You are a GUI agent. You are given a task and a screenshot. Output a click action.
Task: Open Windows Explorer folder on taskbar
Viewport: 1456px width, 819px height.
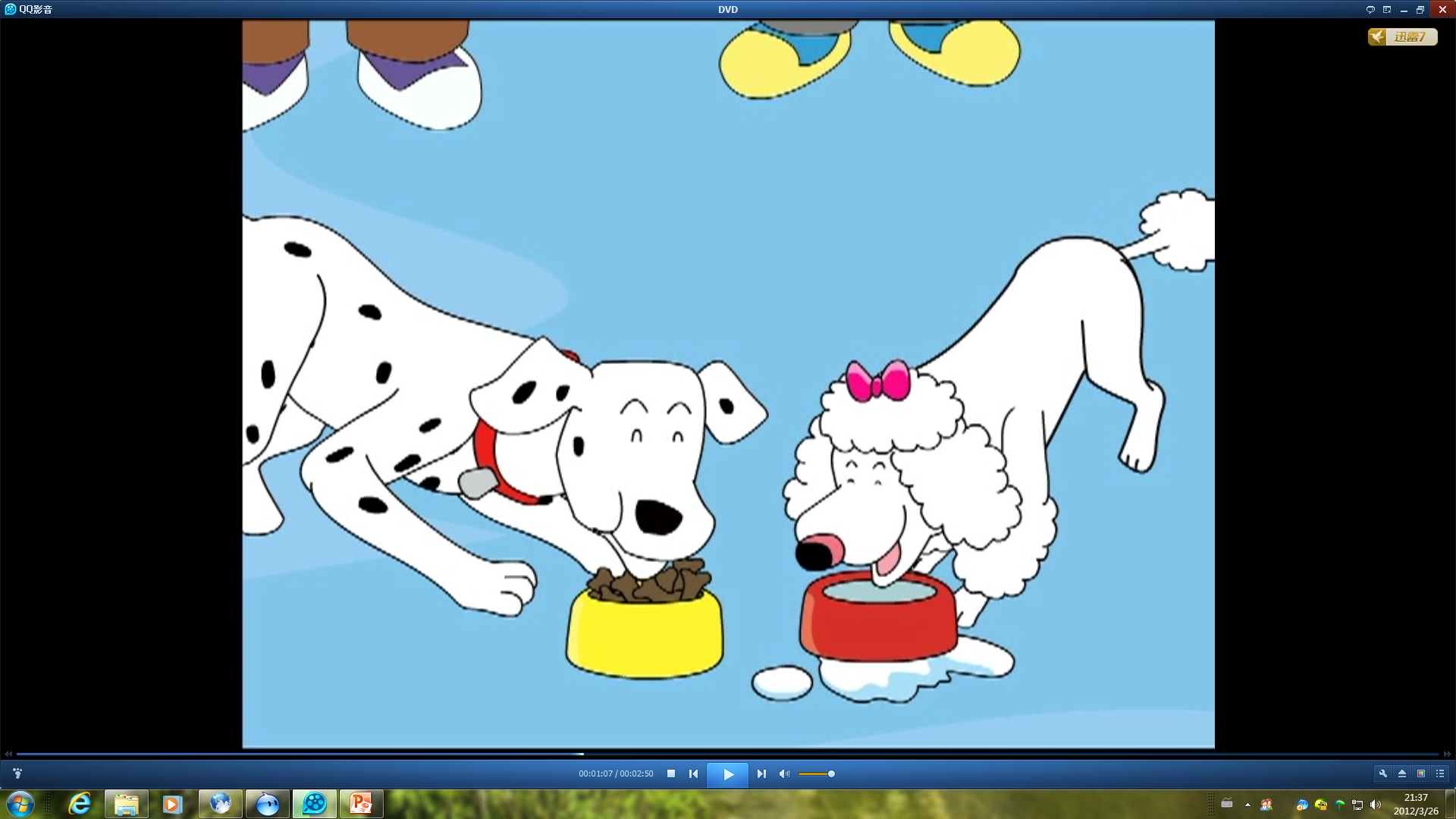126,804
